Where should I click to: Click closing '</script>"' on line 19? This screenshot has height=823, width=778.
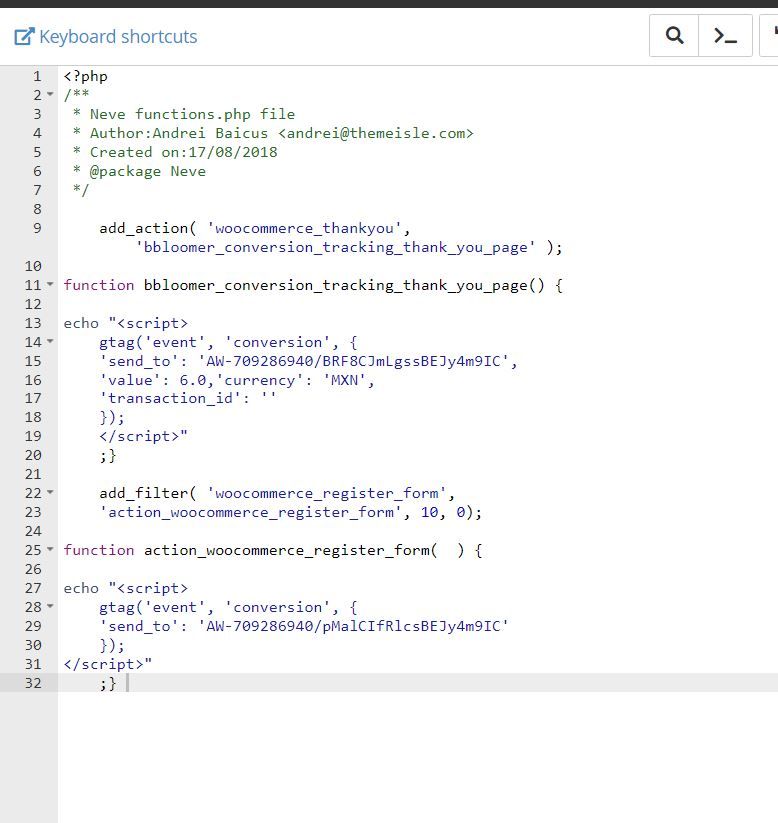pyautogui.click(x=143, y=436)
